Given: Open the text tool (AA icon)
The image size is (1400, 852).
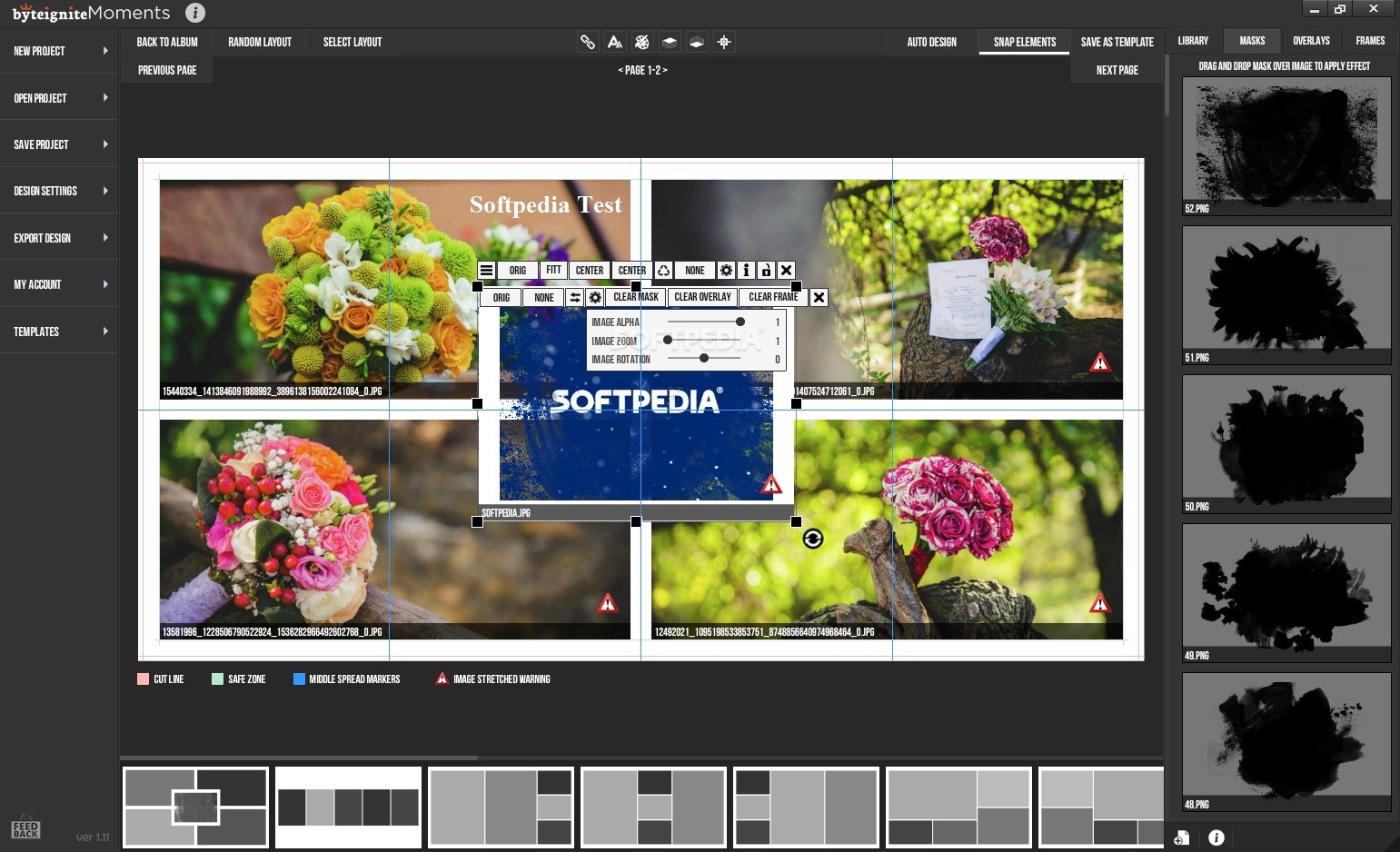Looking at the screenshot, I should pos(615,42).
